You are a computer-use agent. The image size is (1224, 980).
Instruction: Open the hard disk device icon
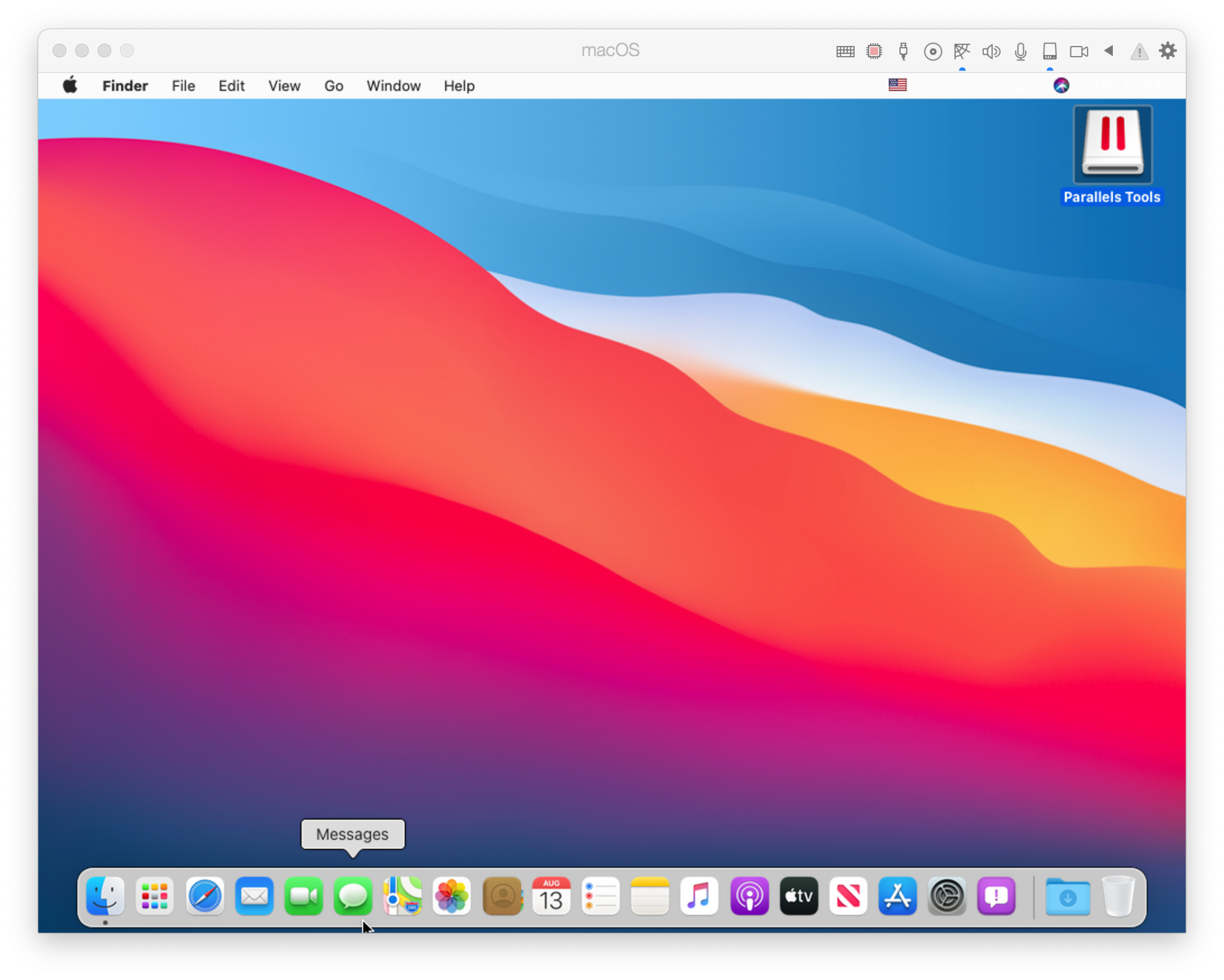pyautogui.click(x=1051, y=51)
